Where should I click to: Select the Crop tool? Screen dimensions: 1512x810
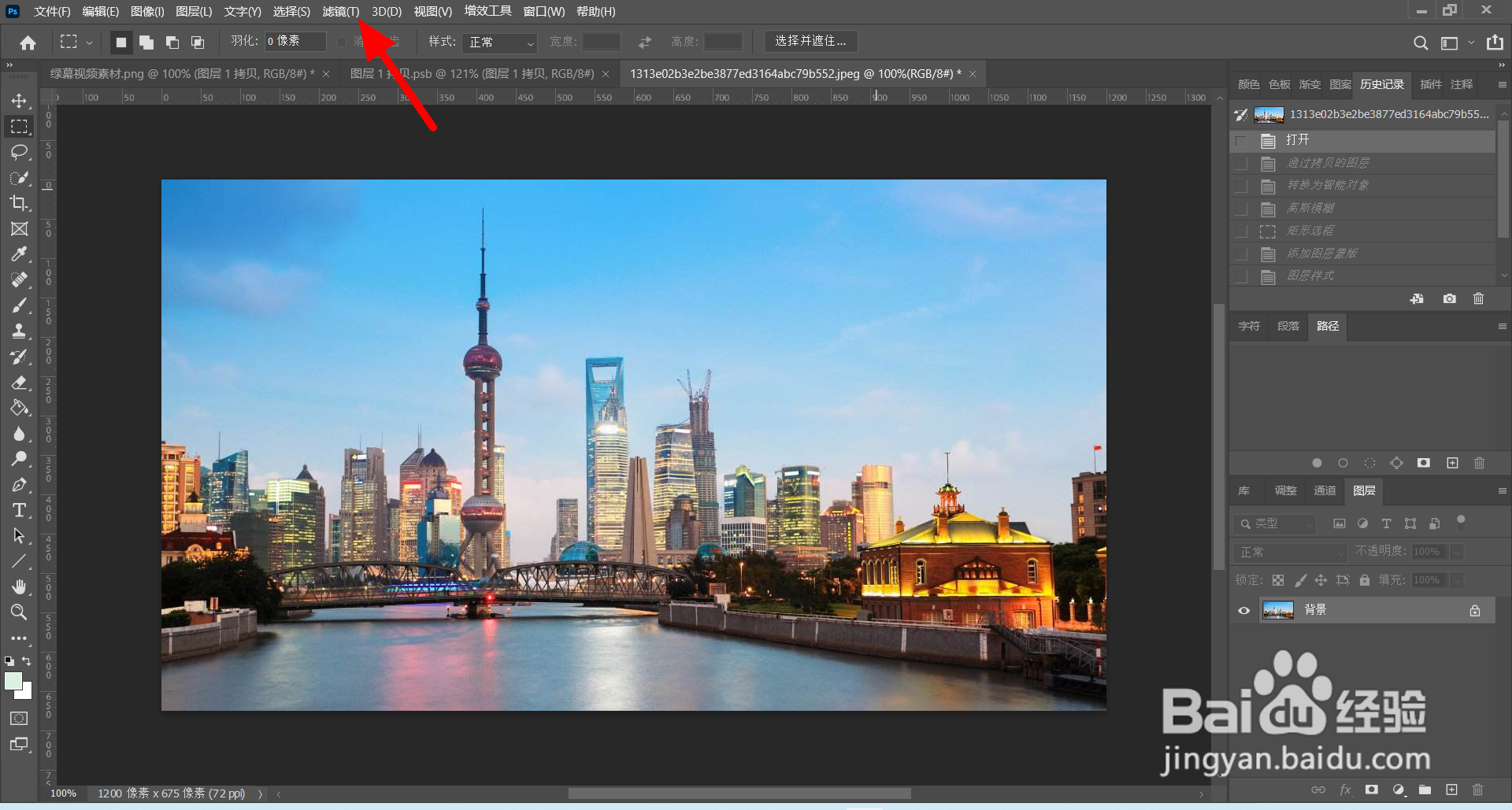(x=20, y=203)
